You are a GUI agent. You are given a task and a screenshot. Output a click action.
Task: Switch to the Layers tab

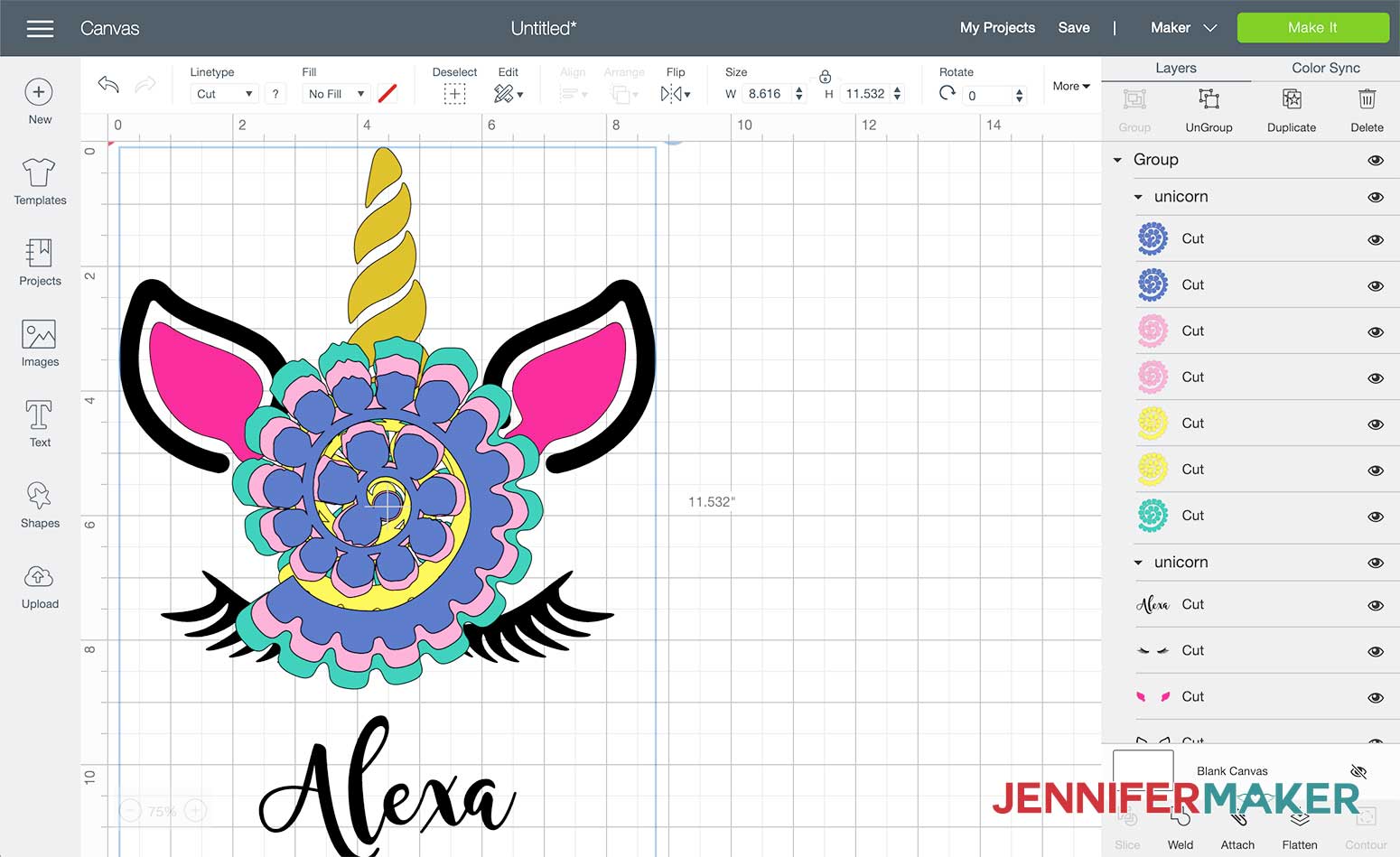tap(1175, 68)
